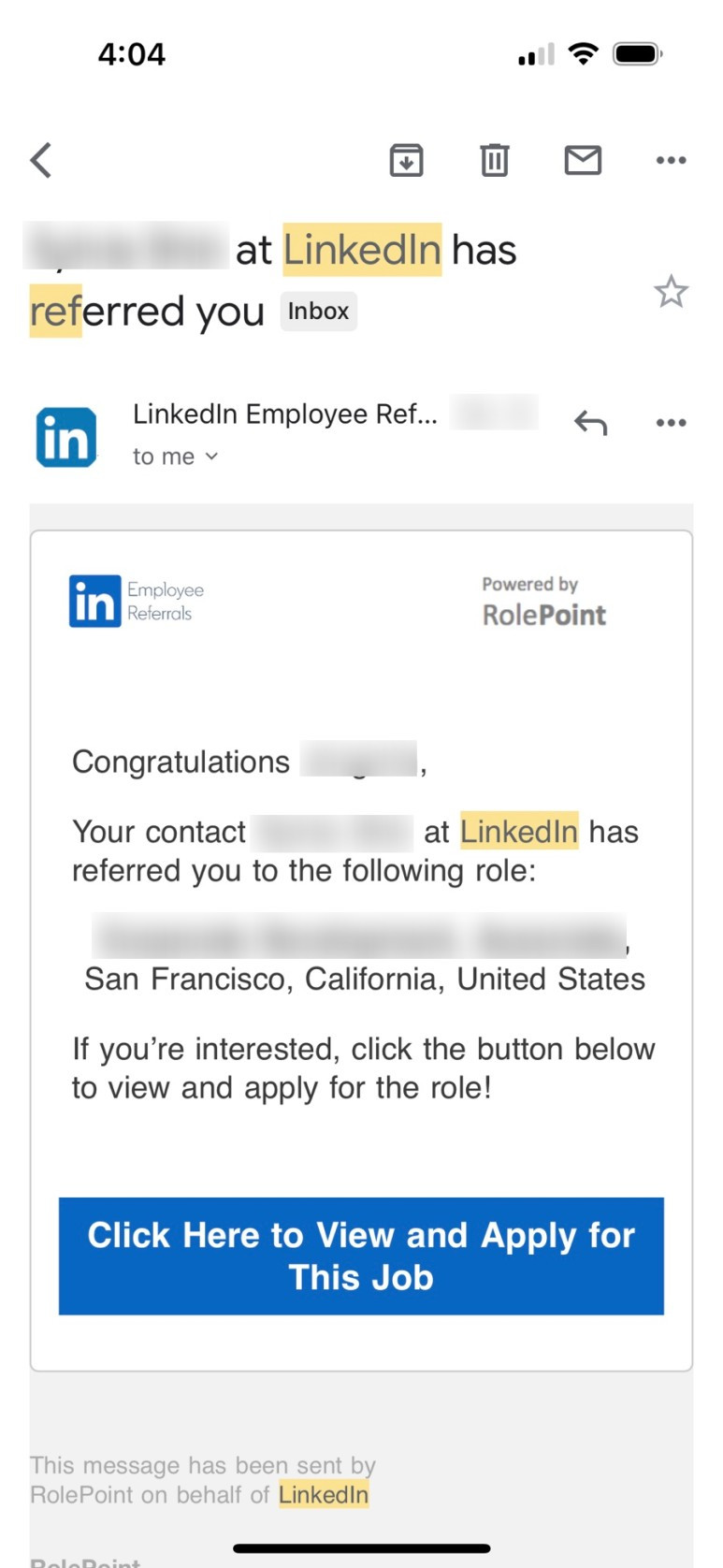Tap the Wi-Fi icon in status bar
The height and width of the screenshot is (1568, 723).
[x=584, y=53]
